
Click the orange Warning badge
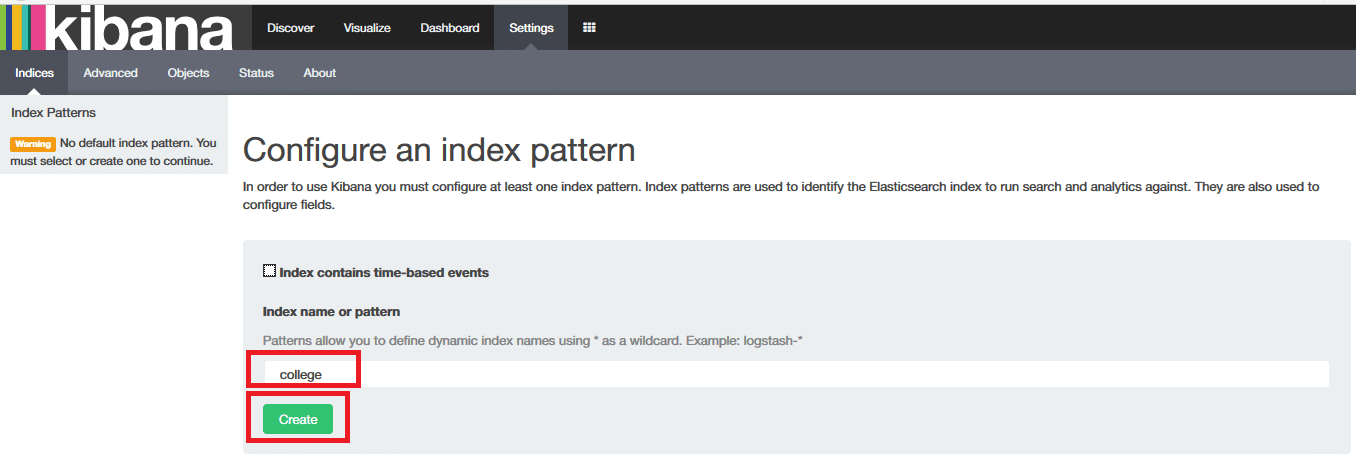tap(32, 144)
